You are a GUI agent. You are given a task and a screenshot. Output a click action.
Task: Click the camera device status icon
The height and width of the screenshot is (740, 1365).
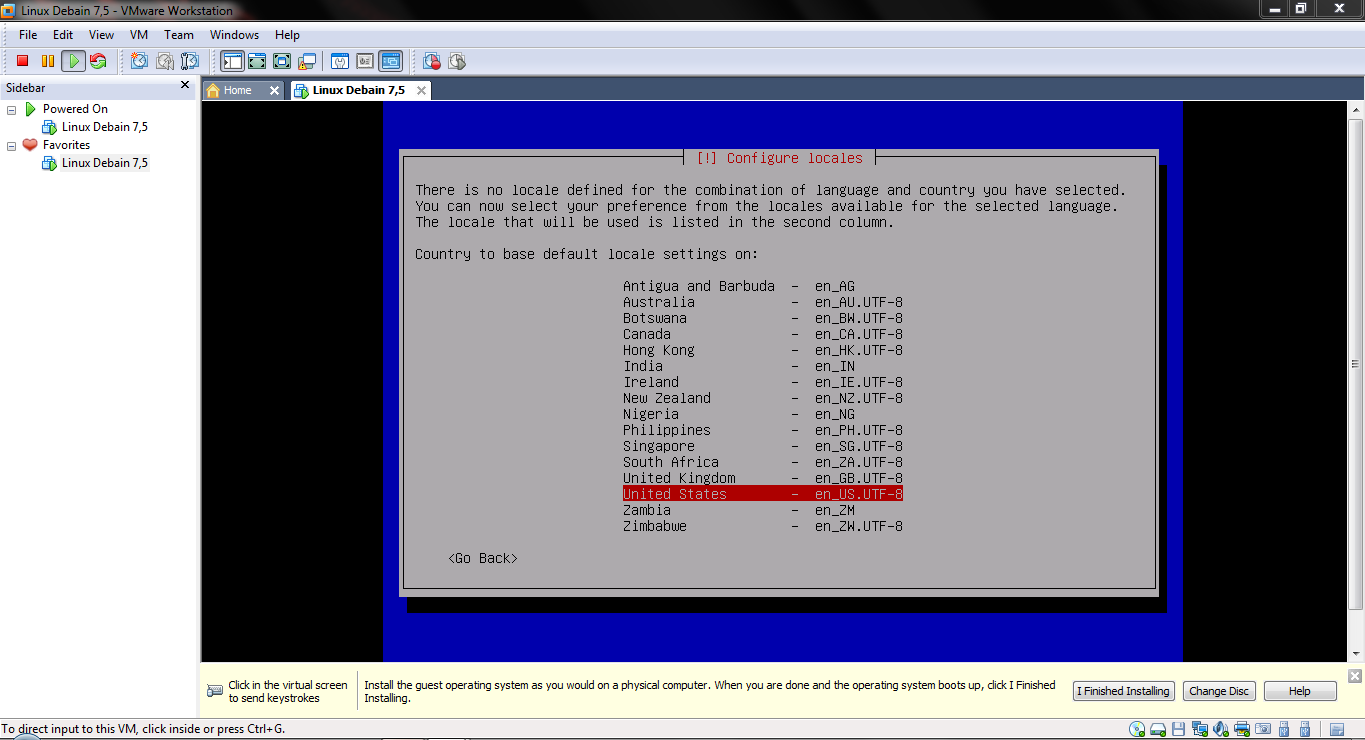tap(1264, 729)
